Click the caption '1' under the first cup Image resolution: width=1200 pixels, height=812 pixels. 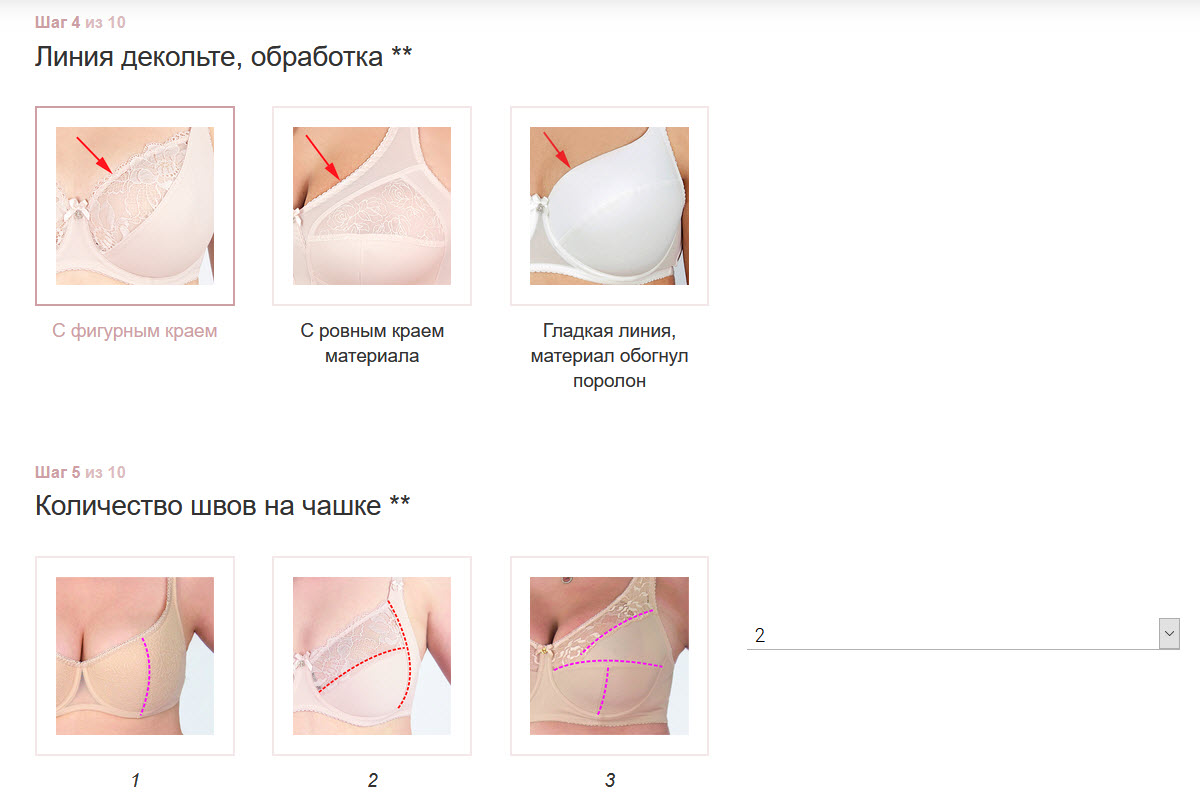tap(135, 780)
